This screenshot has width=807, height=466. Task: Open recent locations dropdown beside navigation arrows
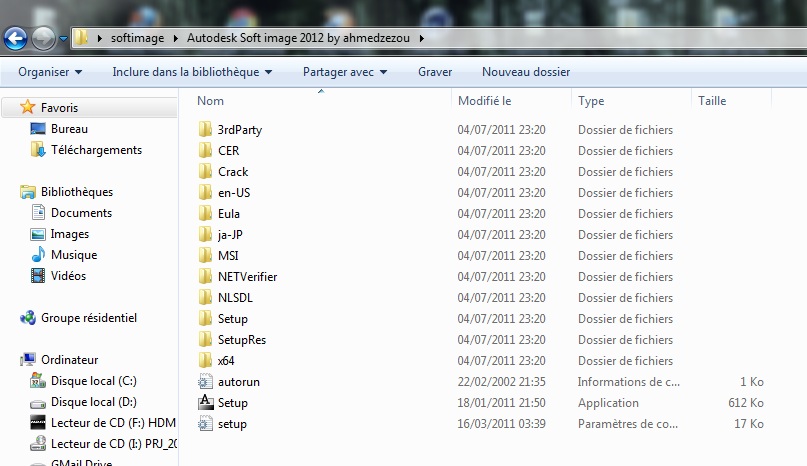click(63, 39)
